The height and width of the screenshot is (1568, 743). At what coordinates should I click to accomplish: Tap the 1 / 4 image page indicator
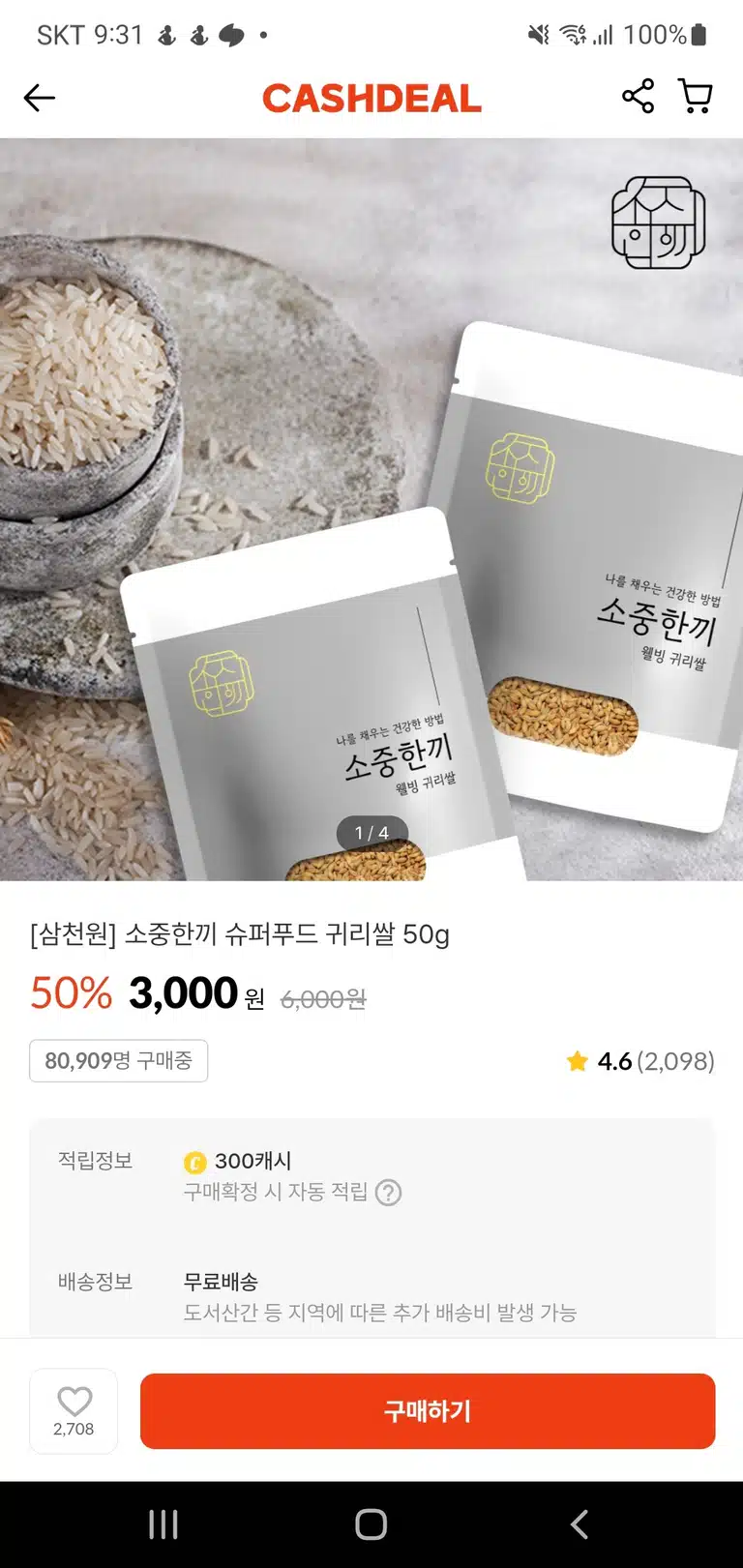pos(371,833)
